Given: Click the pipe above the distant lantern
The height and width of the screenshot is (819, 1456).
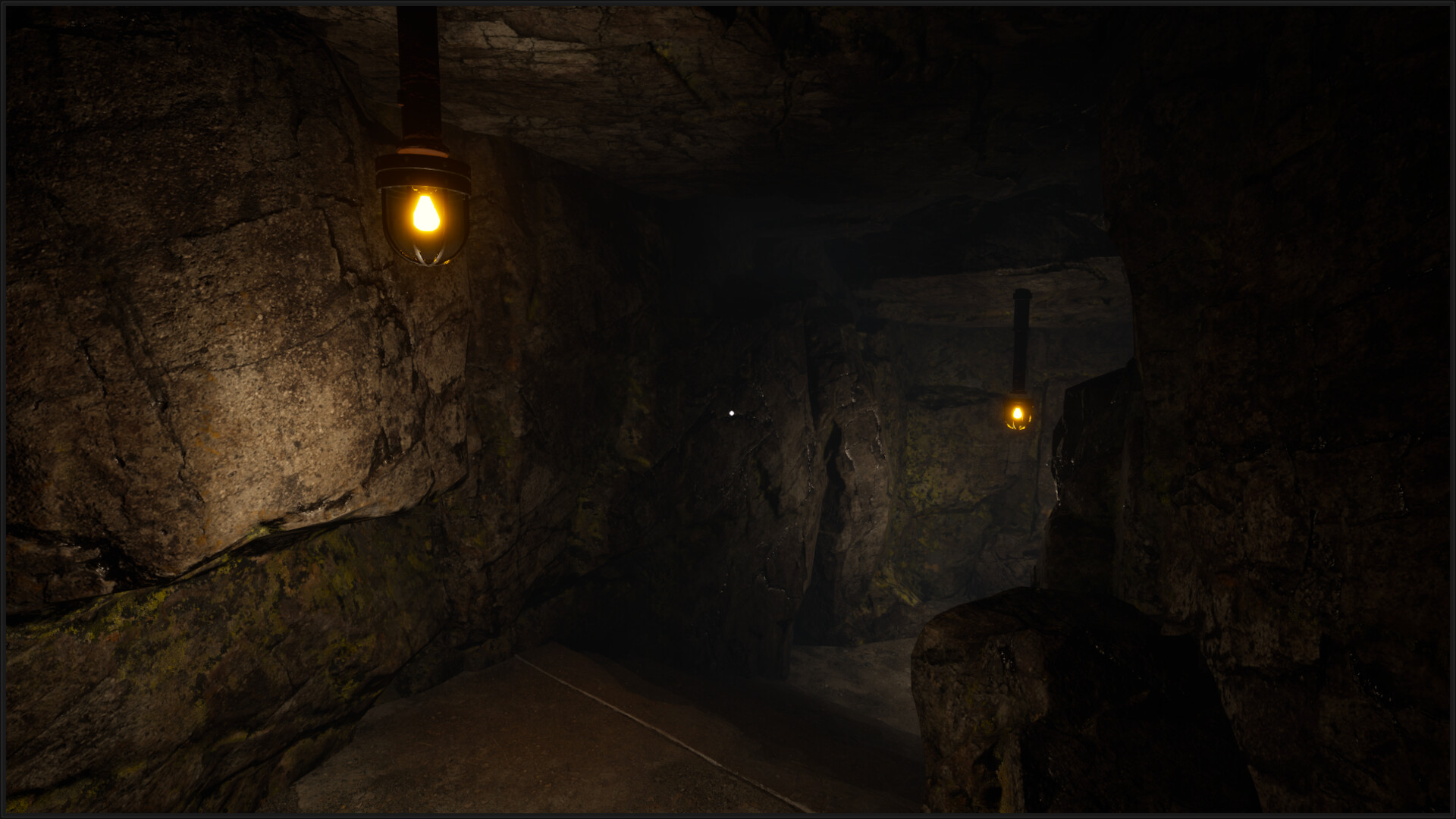Looking at the screenshot, I should click(x=1021, y=340).
